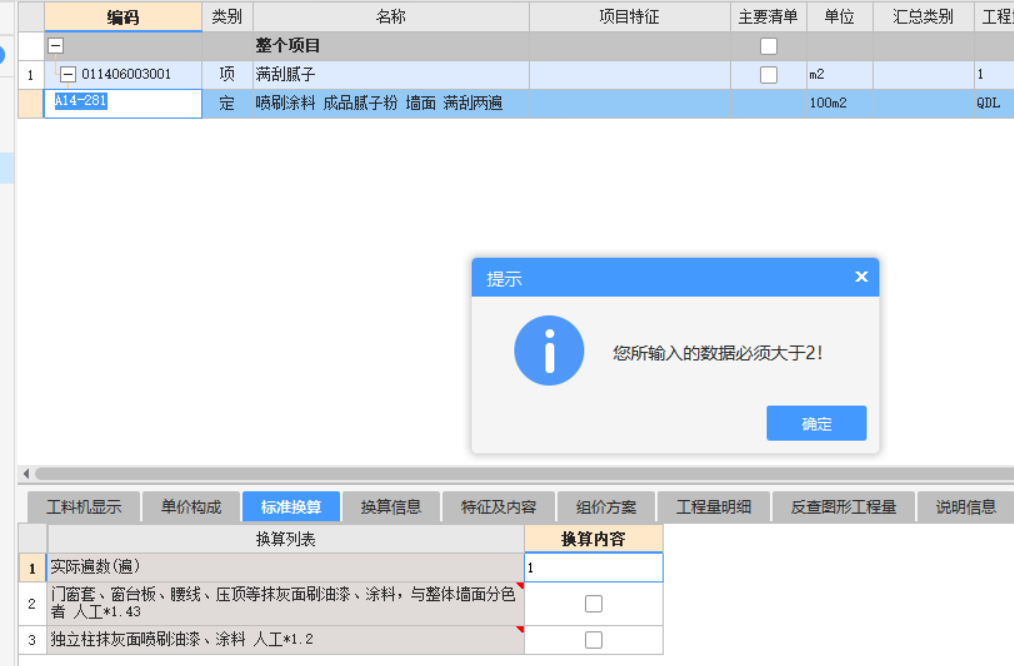Viewport: 1014px width, 666px height.
Task: Click row number 3 in the conversion list
Action: pos(32,639)
